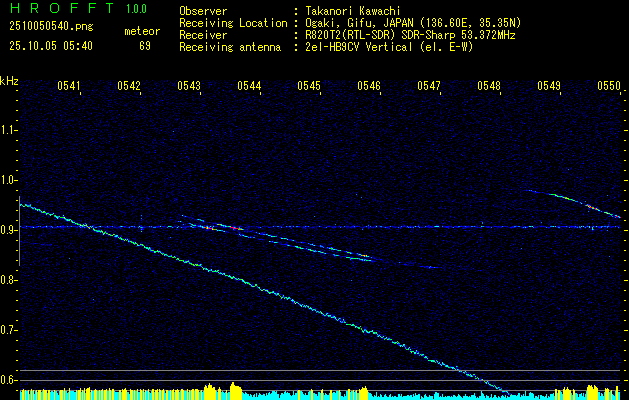Click the 0545 time marker

(x=309, y=86)
